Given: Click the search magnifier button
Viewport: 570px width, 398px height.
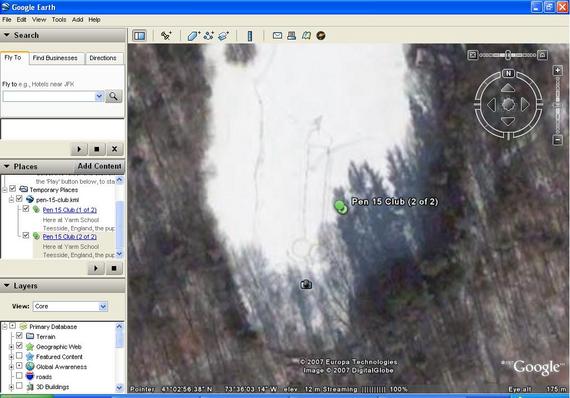Looking at the screenshot, I should [x=113, y=96].
